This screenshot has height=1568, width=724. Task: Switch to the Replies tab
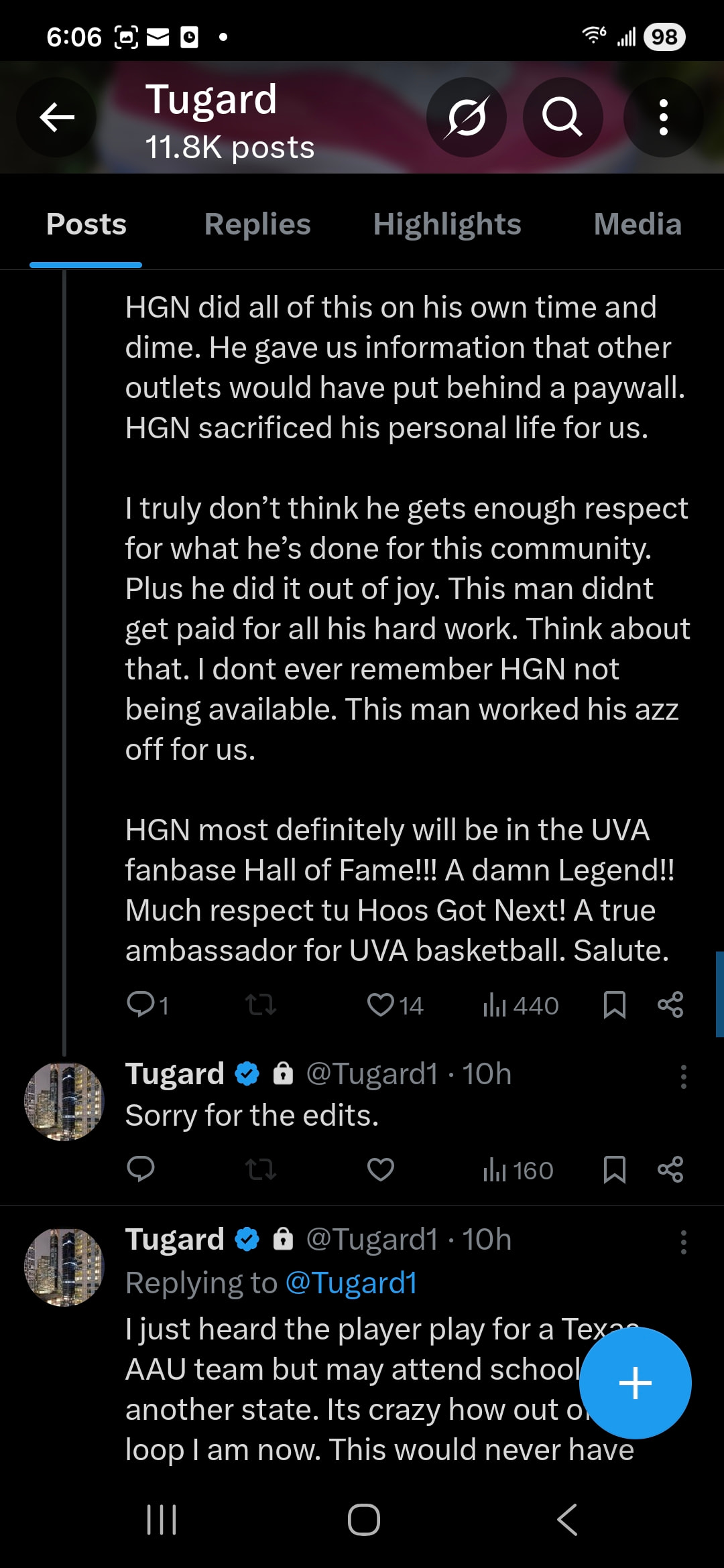tap(257, 224)
